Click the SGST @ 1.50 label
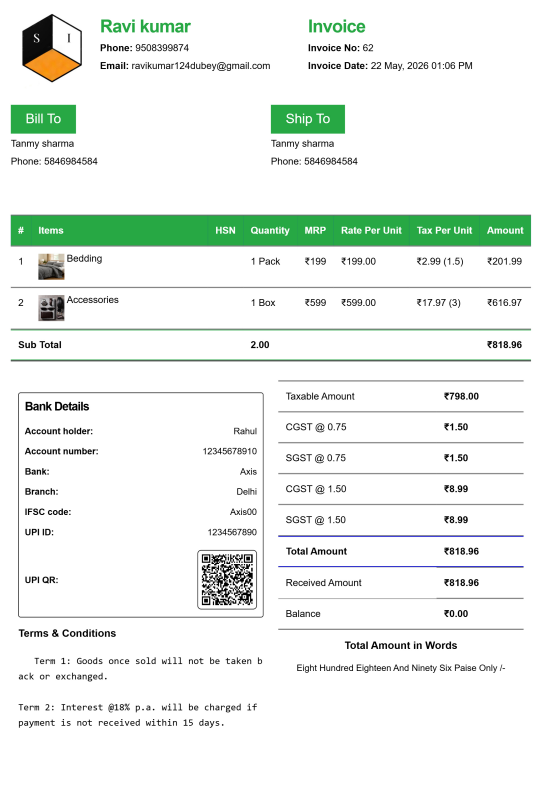540x791 pixels. click(x=316, y=520)
